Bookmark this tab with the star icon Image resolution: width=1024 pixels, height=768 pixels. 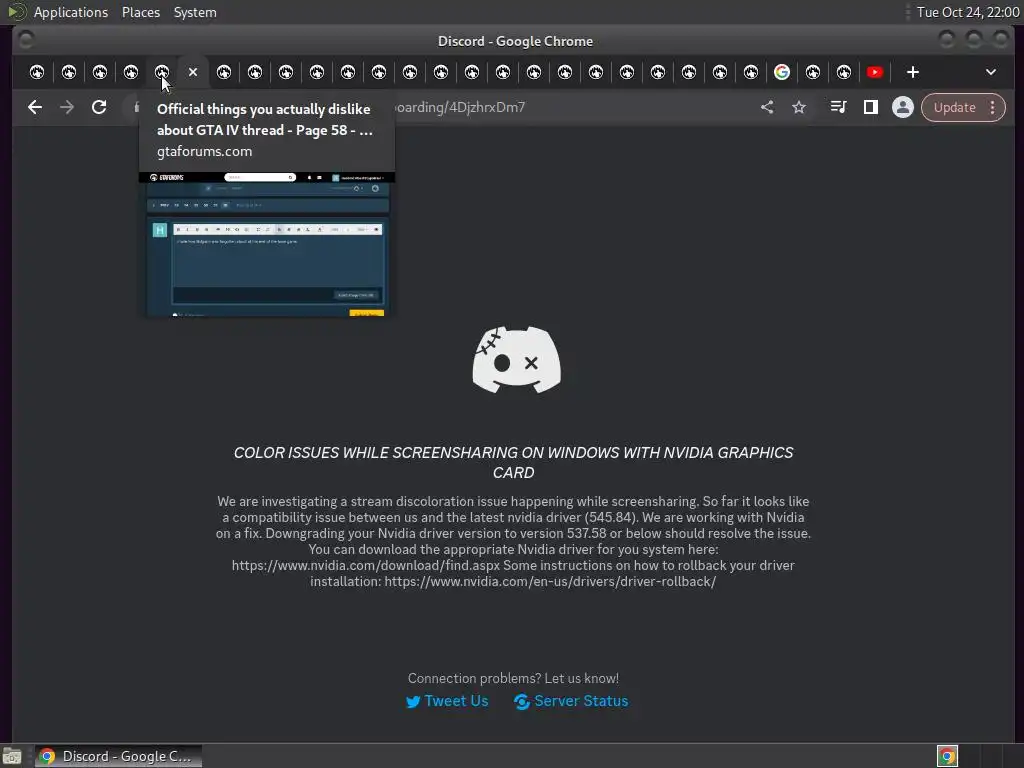pos(799,107)
